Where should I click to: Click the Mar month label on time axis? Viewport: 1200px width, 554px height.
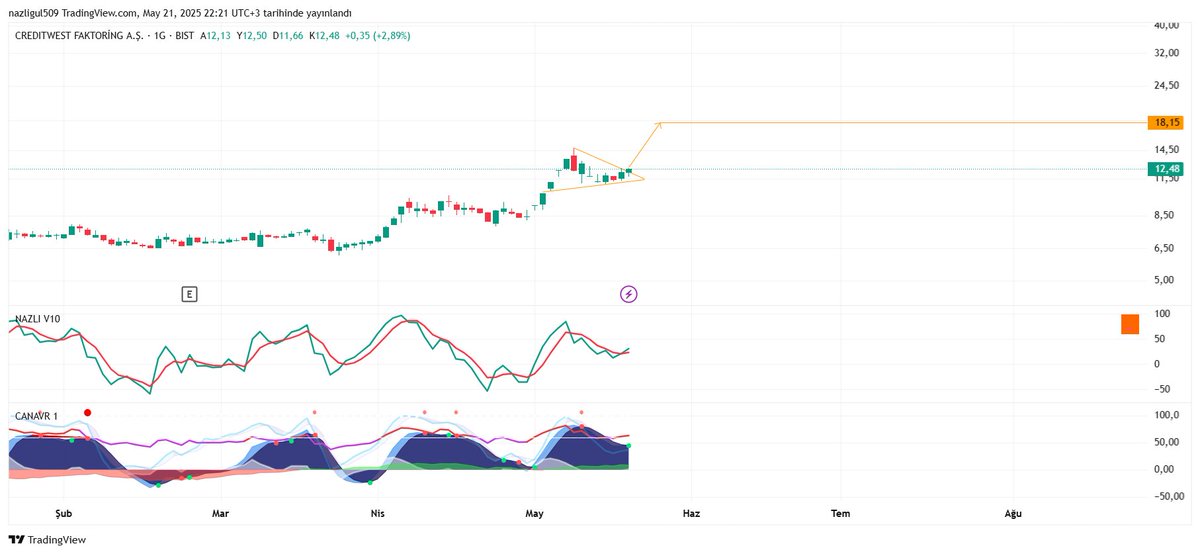pyautogui.click(x=221, y=514)
